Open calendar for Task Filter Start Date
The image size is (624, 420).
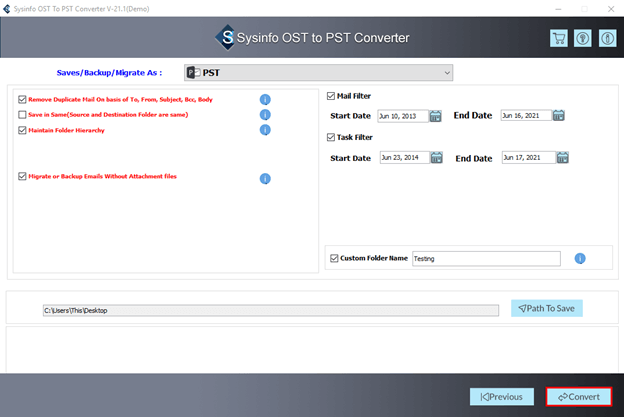437,158
